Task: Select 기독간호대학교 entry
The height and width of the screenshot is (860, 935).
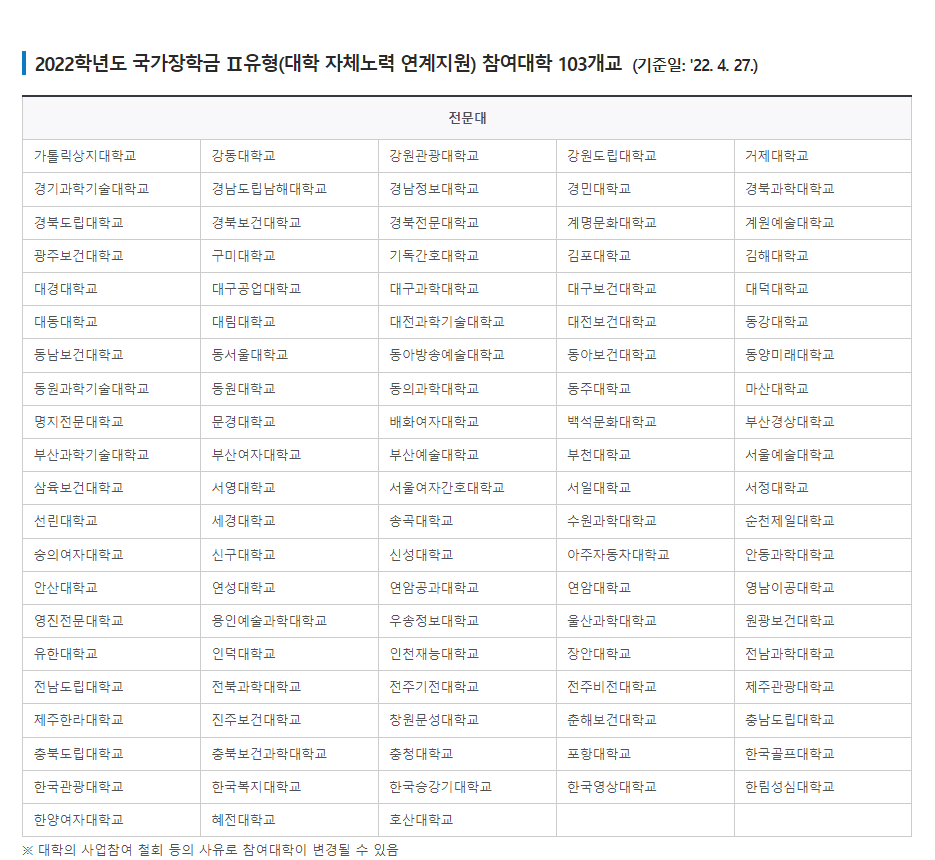Action: coord(467,256)
